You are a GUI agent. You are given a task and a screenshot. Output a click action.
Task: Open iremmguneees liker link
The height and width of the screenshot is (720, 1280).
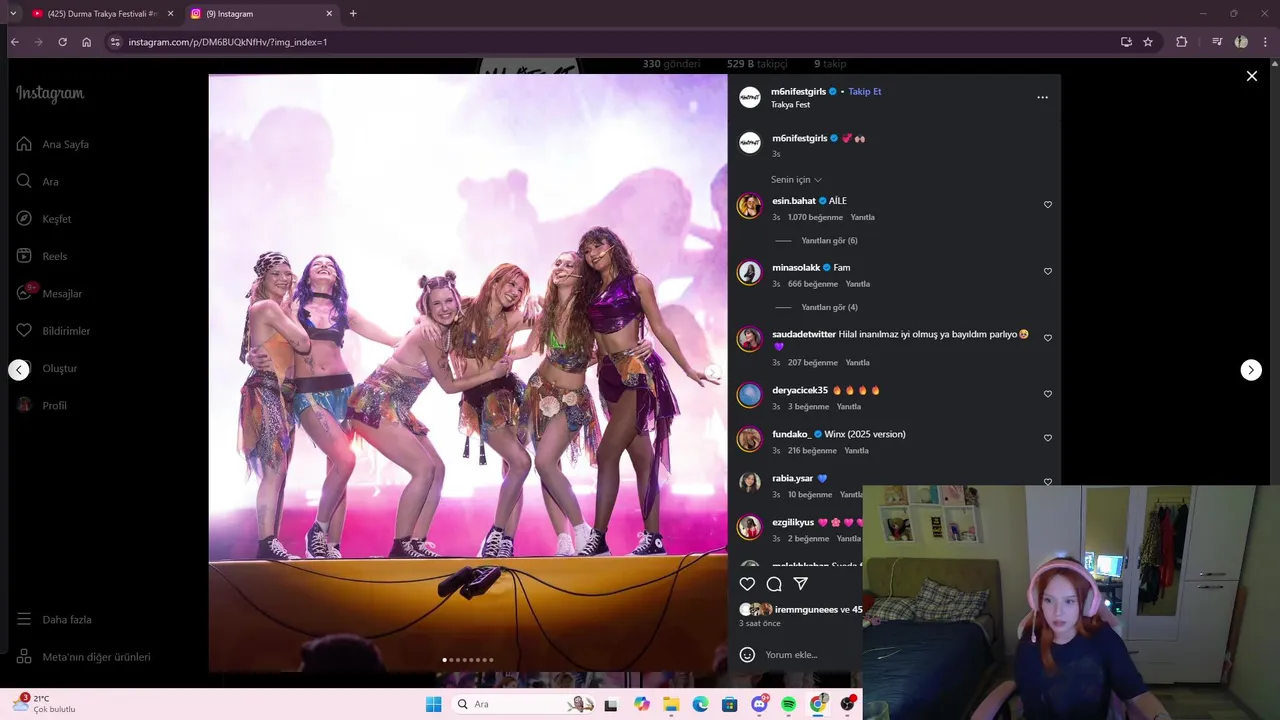806,610
